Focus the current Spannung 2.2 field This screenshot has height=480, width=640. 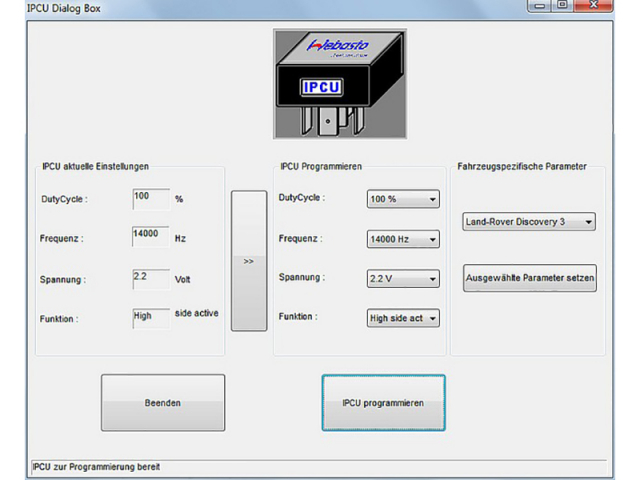pyautogui.click(x=150, y=277)
